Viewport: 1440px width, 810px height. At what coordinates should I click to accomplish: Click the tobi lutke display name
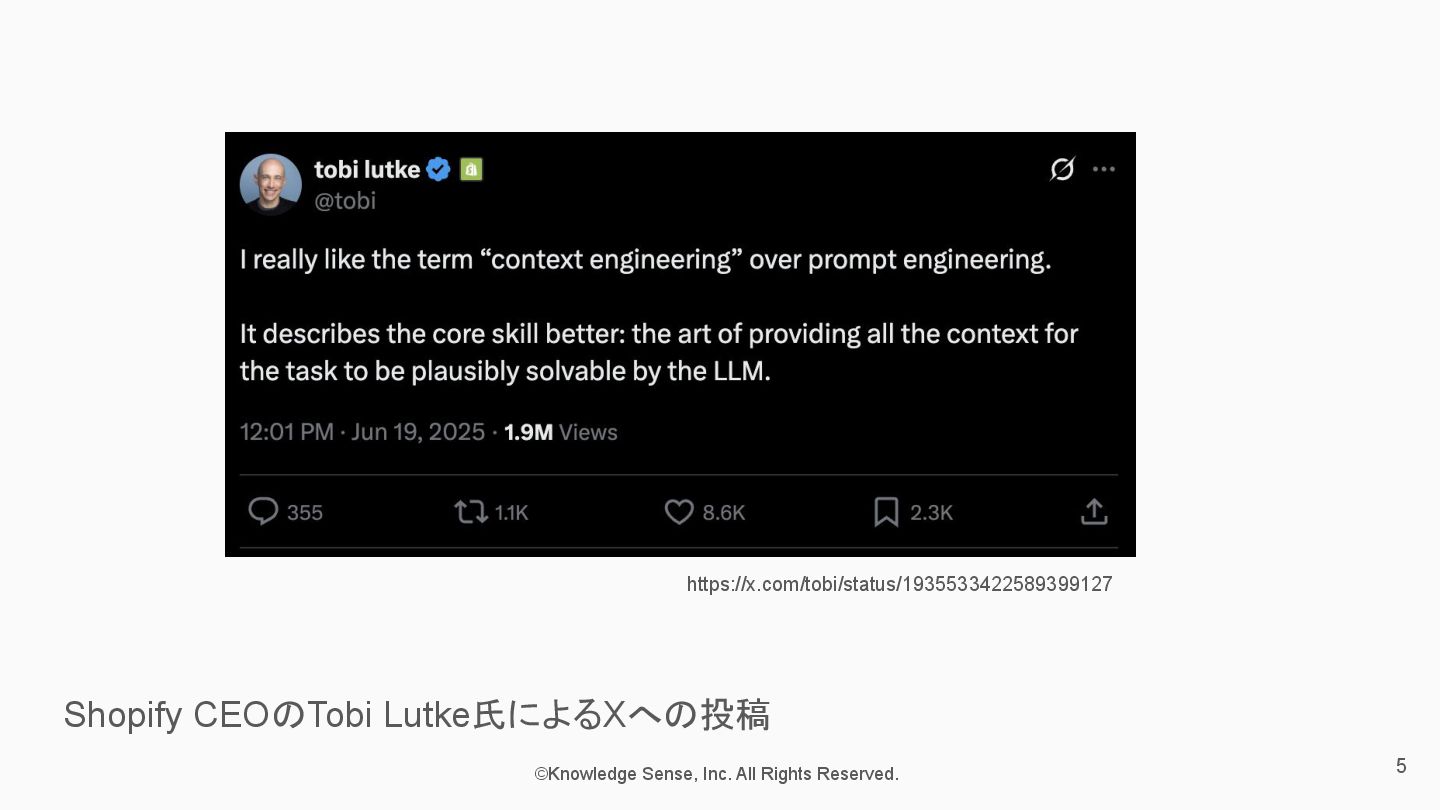(x=367, y=169)
